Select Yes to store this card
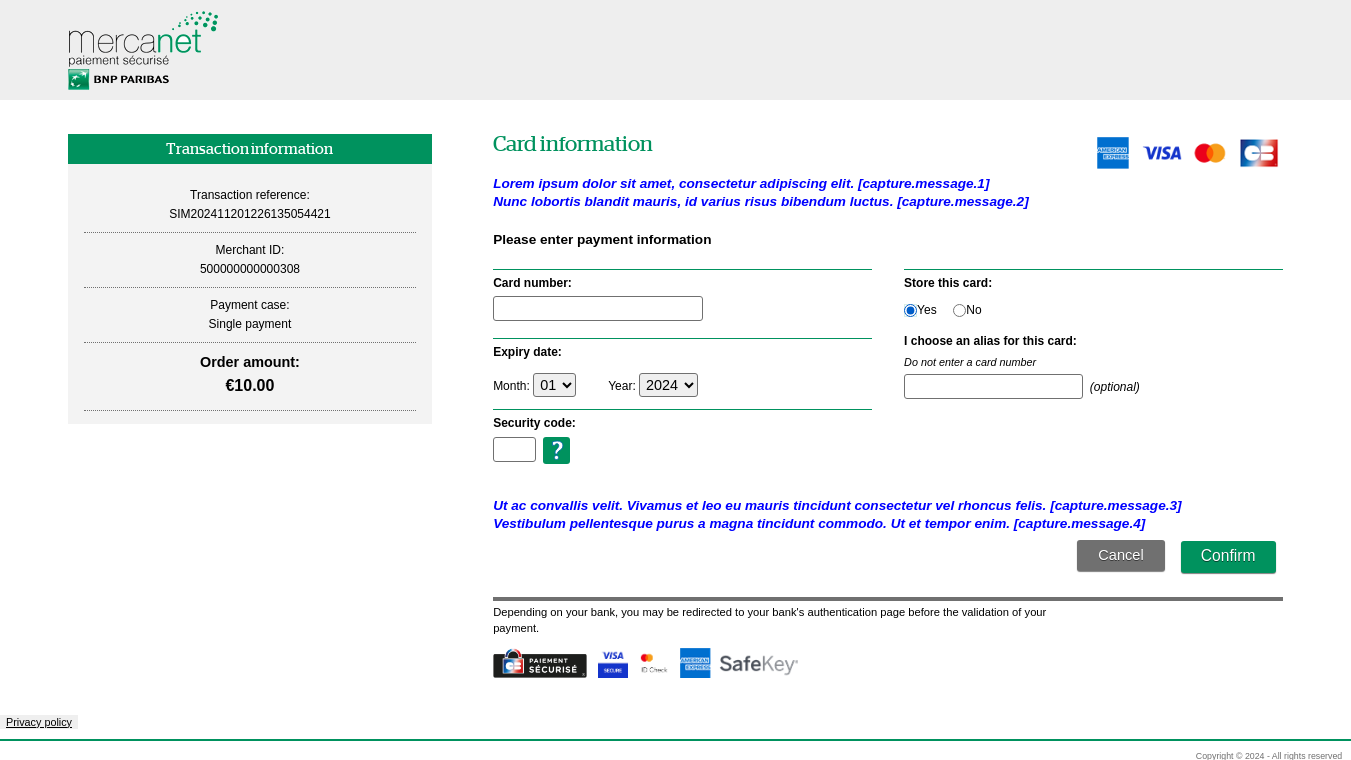The height and width of the screenshot is (760, 1351). tap(910, 310)
